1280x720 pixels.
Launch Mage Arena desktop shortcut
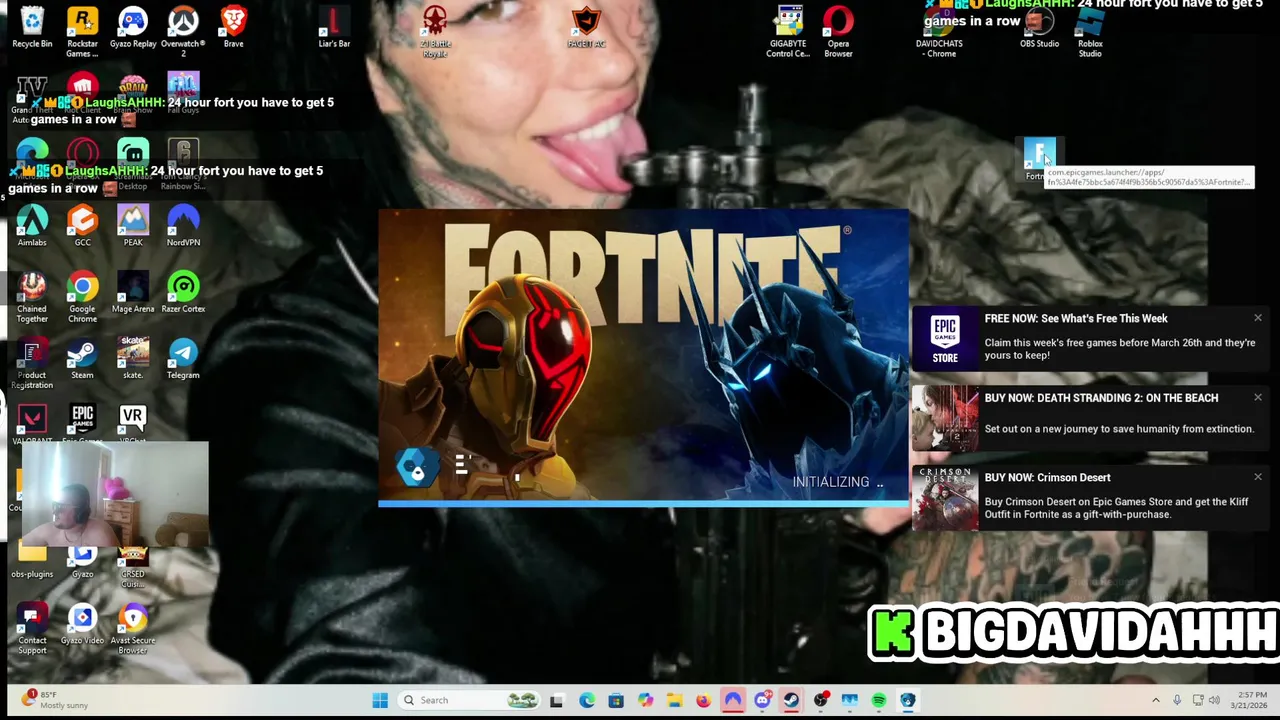pyautogui.click(x=133, y=292)
